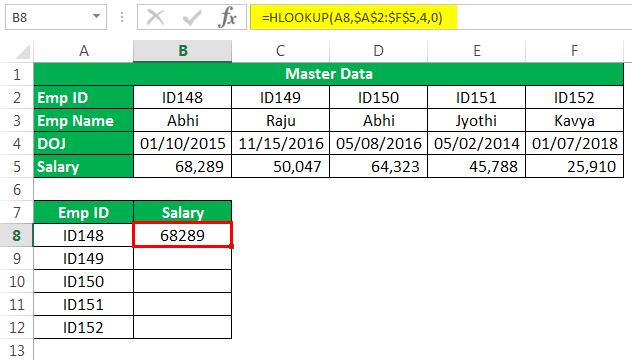This screenshot has height=360, width=632.
Task: Select the salary 64,323 cell
Action: [378, 166]
